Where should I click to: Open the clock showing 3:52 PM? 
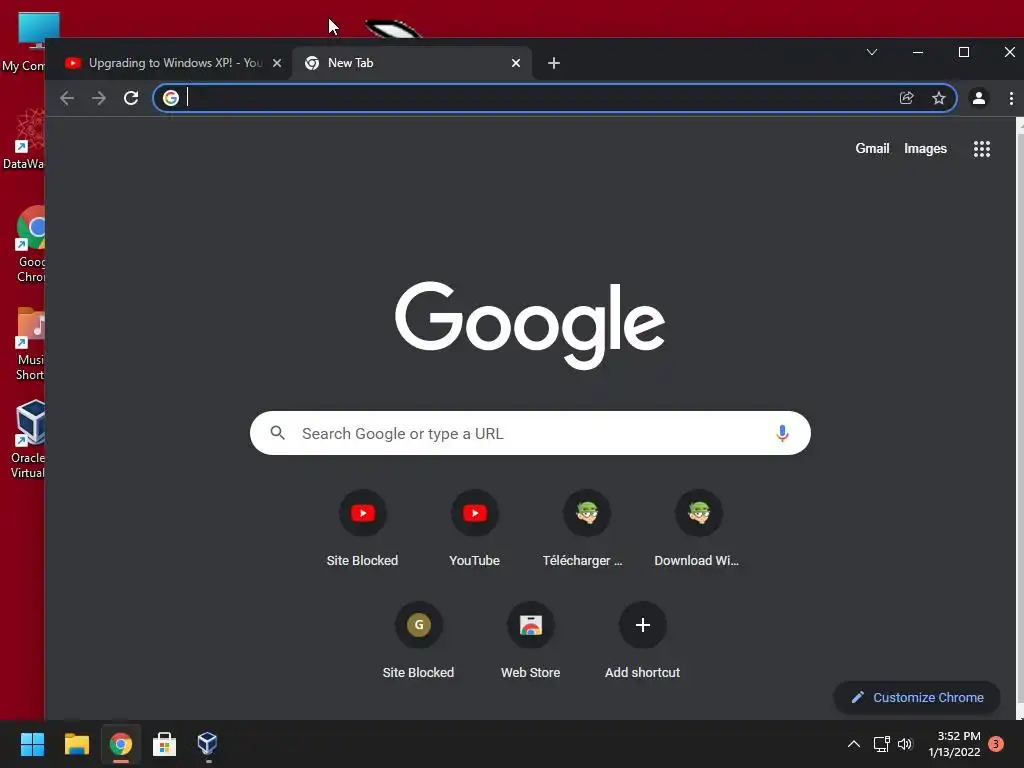(954, 744)
